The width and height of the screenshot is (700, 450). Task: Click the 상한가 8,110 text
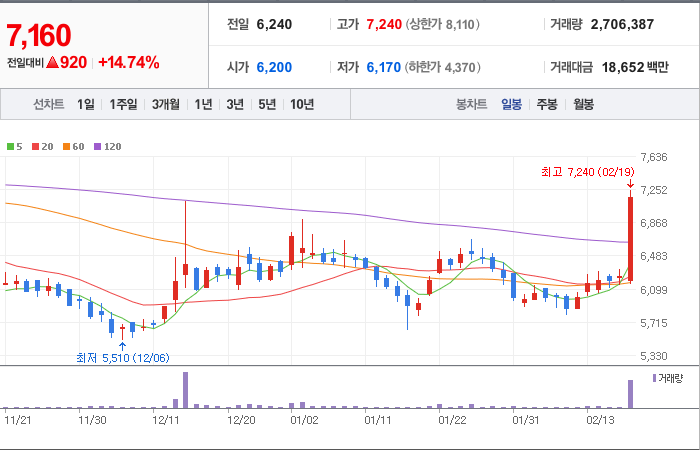[443, 25]
